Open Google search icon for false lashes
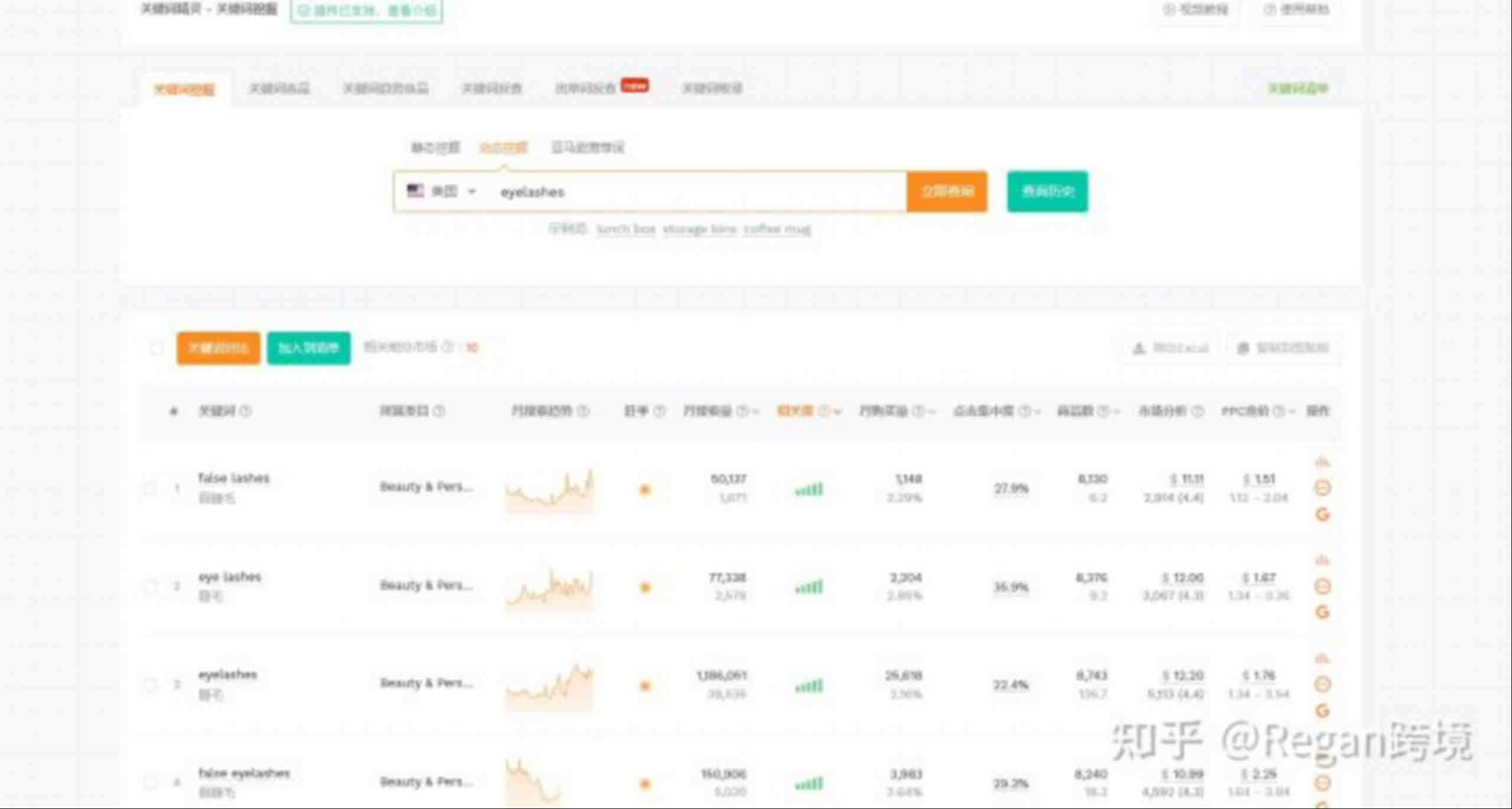Screen dimensions: 1512x809 1322,514
